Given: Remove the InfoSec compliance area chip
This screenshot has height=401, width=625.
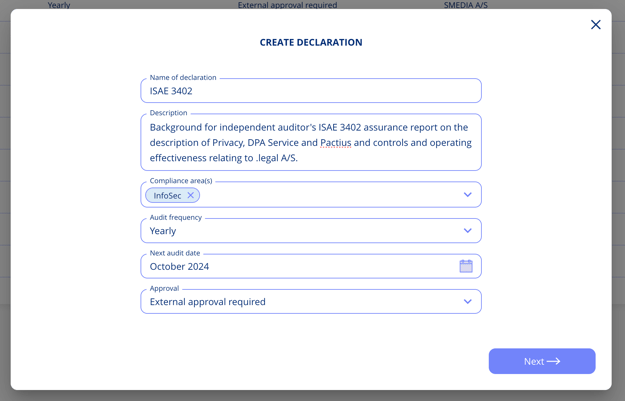Looking at the screenshot, I should [190, 196].
